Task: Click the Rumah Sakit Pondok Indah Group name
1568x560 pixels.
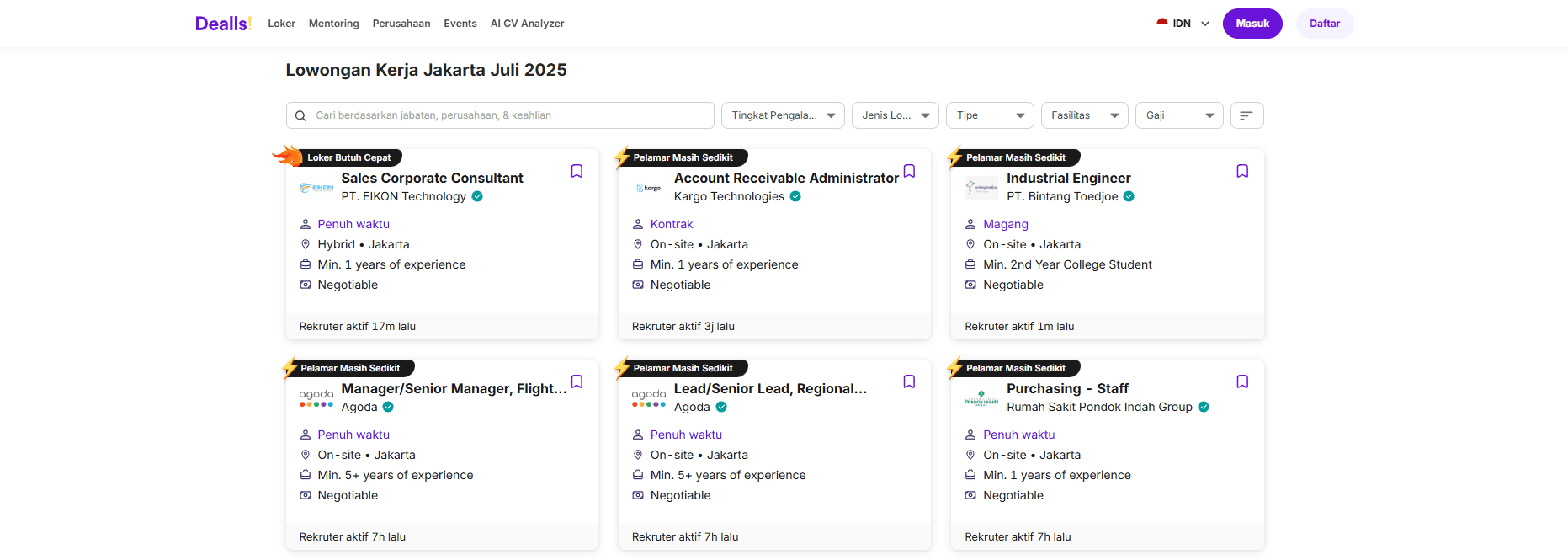Action: 1099,407
